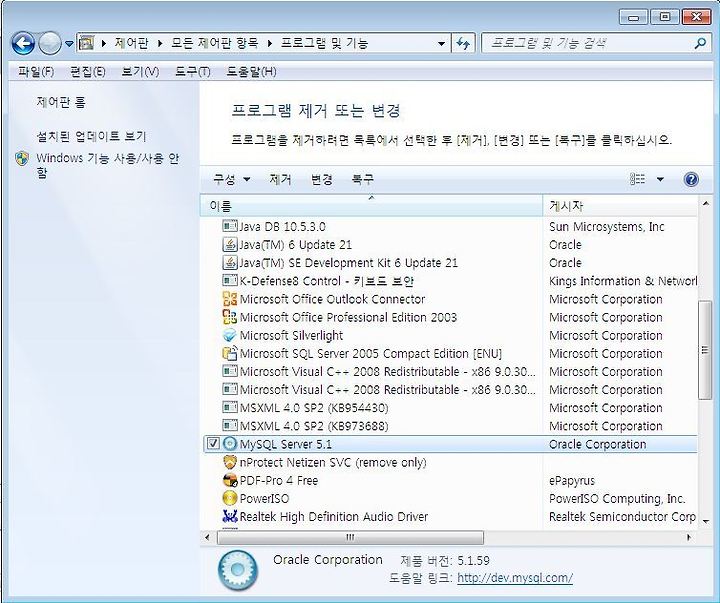The width and height of the screenshot is (720, 603).
Task: Click the horizontal scrollbar right arrow
Action: coord(689,537)
